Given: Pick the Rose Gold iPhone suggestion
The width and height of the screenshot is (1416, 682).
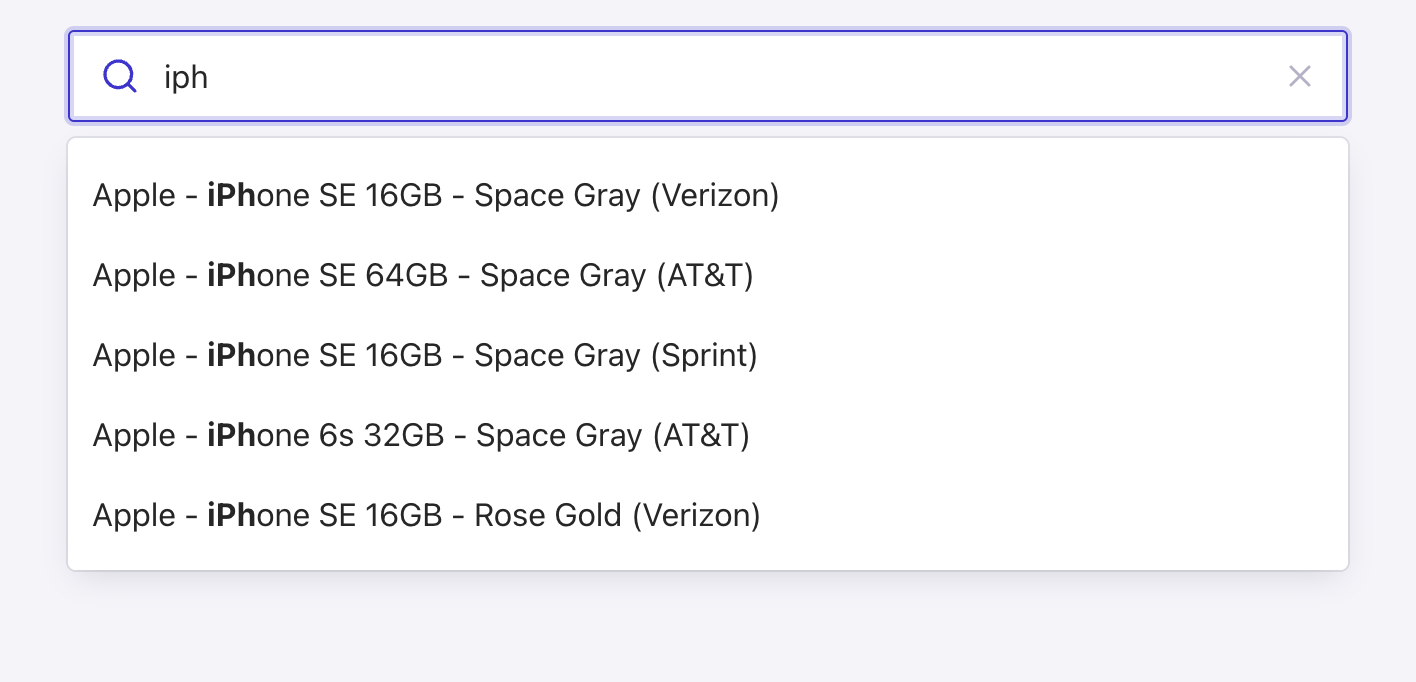Looking at the screenshot, I should point(427,515).
